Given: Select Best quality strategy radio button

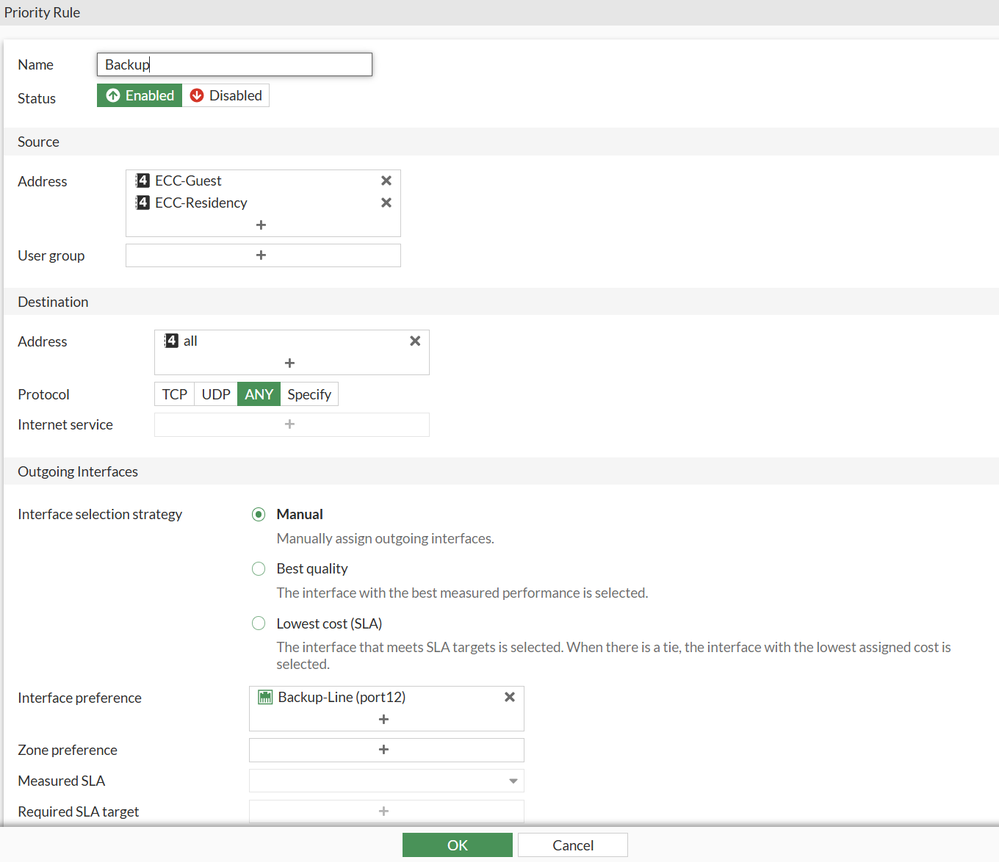Looking at the screenshot, I should tap(258, 568).
